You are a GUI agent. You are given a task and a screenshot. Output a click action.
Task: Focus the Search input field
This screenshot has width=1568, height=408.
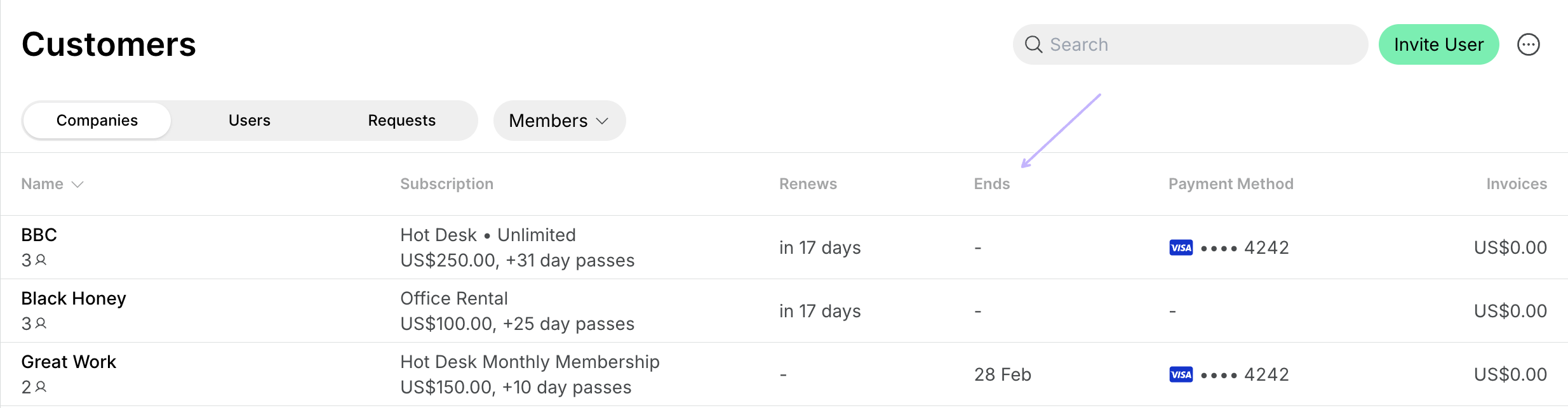(x=1190, y=44)
